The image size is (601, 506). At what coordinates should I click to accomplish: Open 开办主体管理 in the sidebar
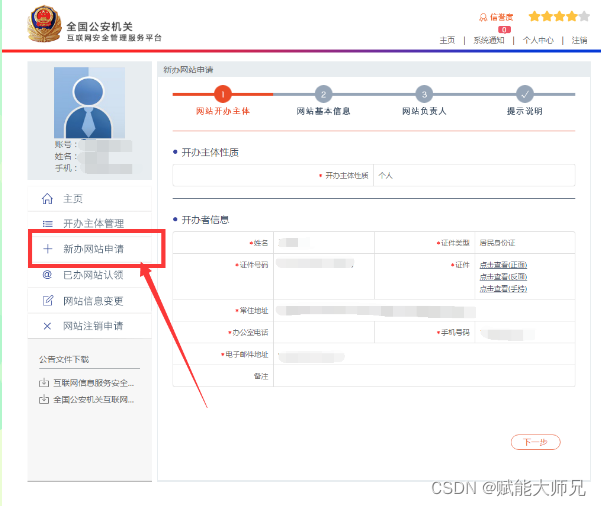tap(90, 223)
